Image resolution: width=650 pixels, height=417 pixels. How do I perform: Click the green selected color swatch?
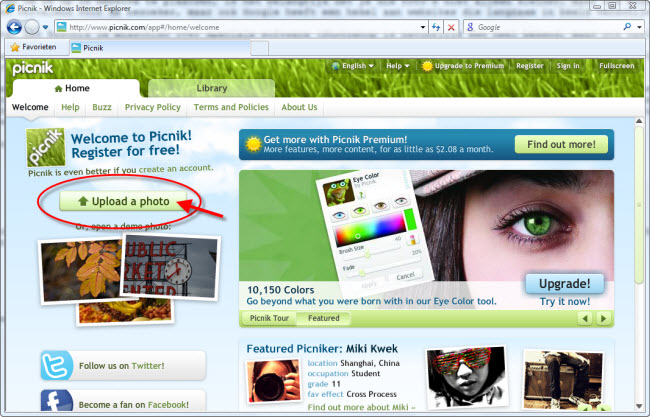coord(410,219)
